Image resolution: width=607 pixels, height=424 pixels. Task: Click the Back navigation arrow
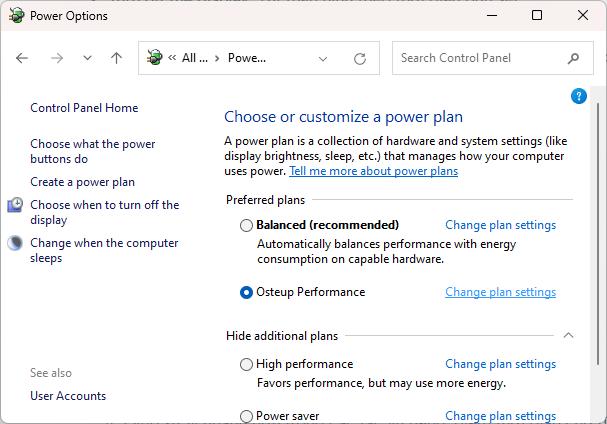(22, 58)
